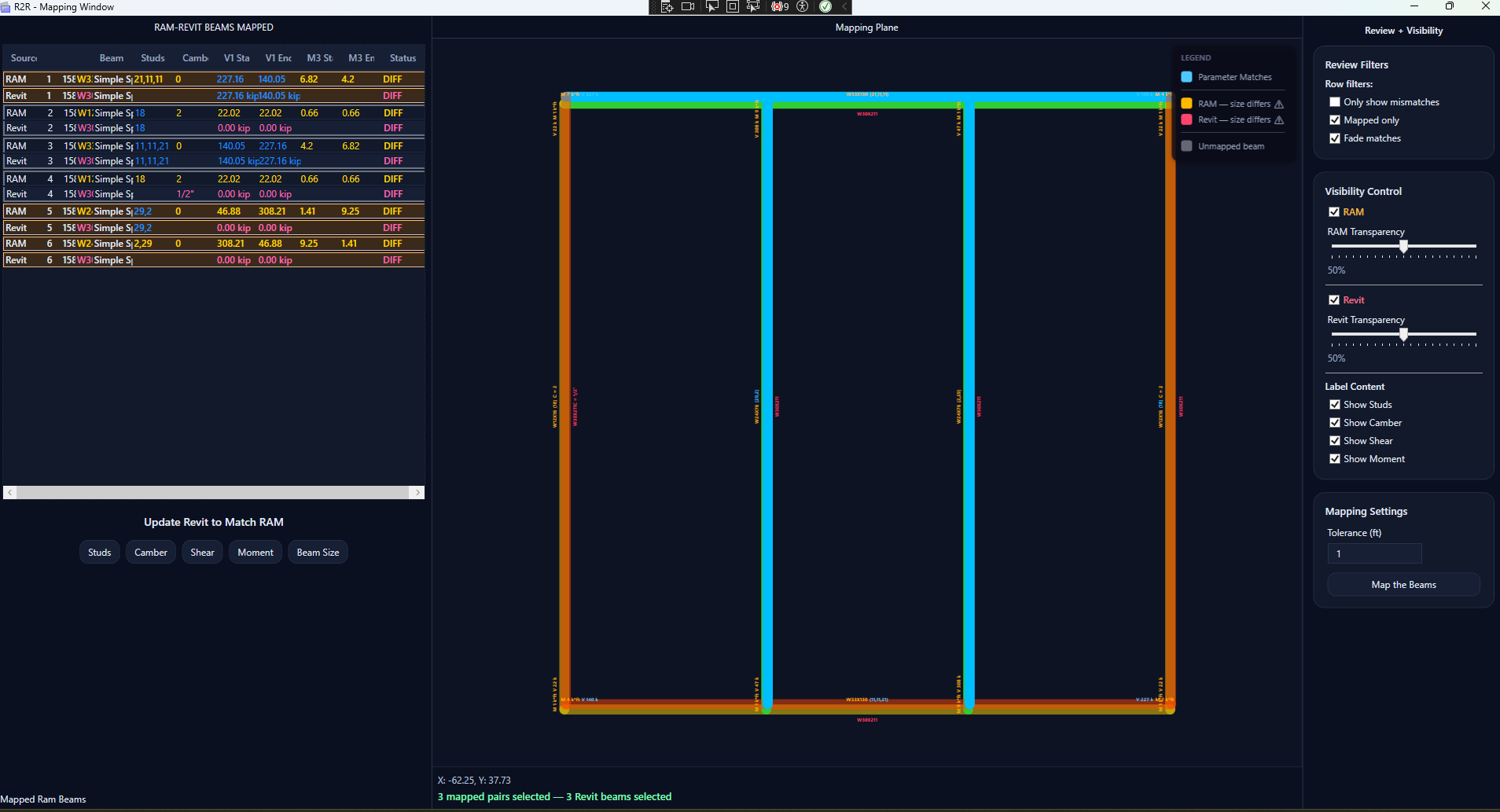This screenshot has height=812, width=1500.
Task: Click the Studs column header
Action: [153, 58]
